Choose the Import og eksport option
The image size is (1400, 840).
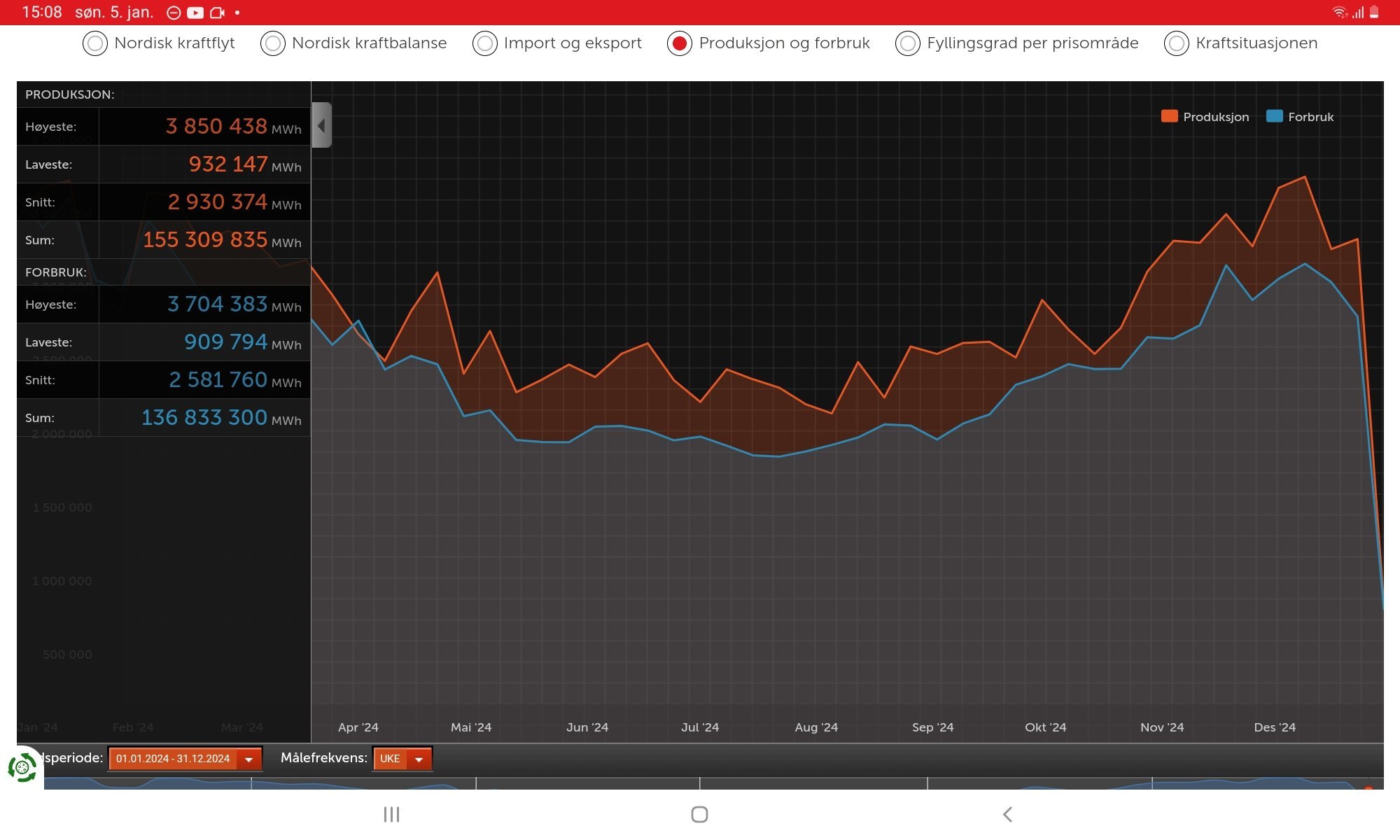click(x=485, y=43)
